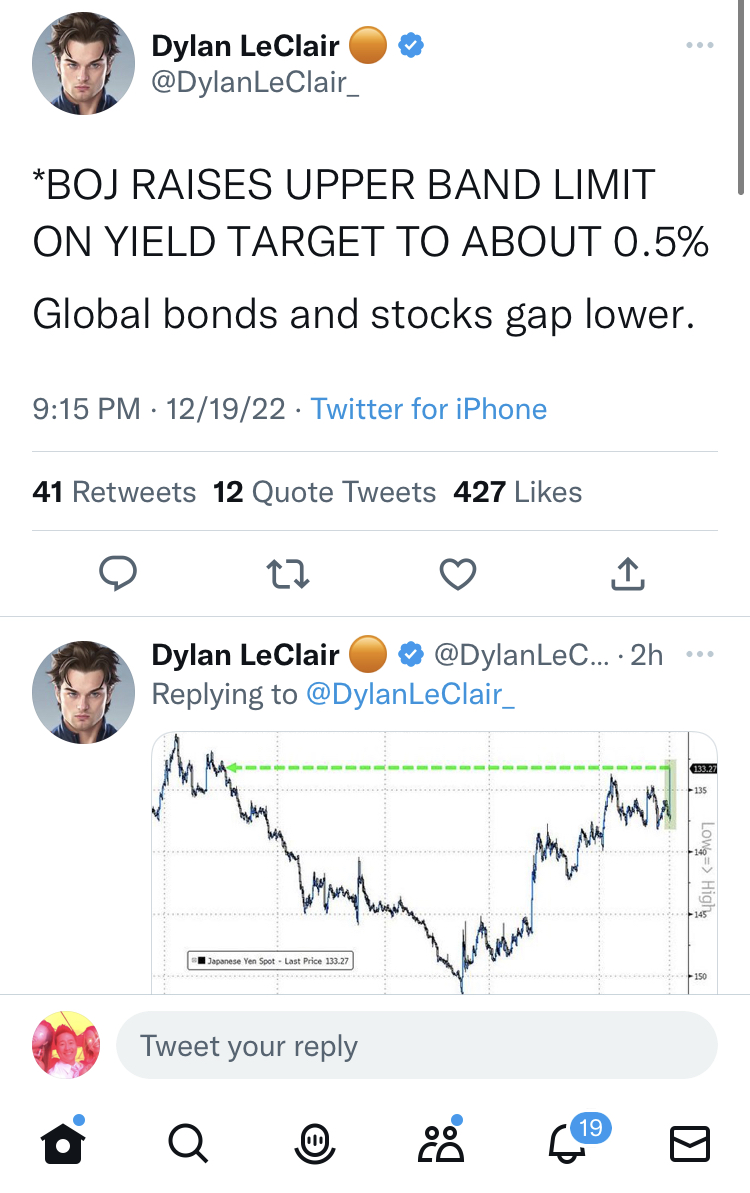Open more options on reply tweet
The image size is (750, 1193).
point(699,655)
